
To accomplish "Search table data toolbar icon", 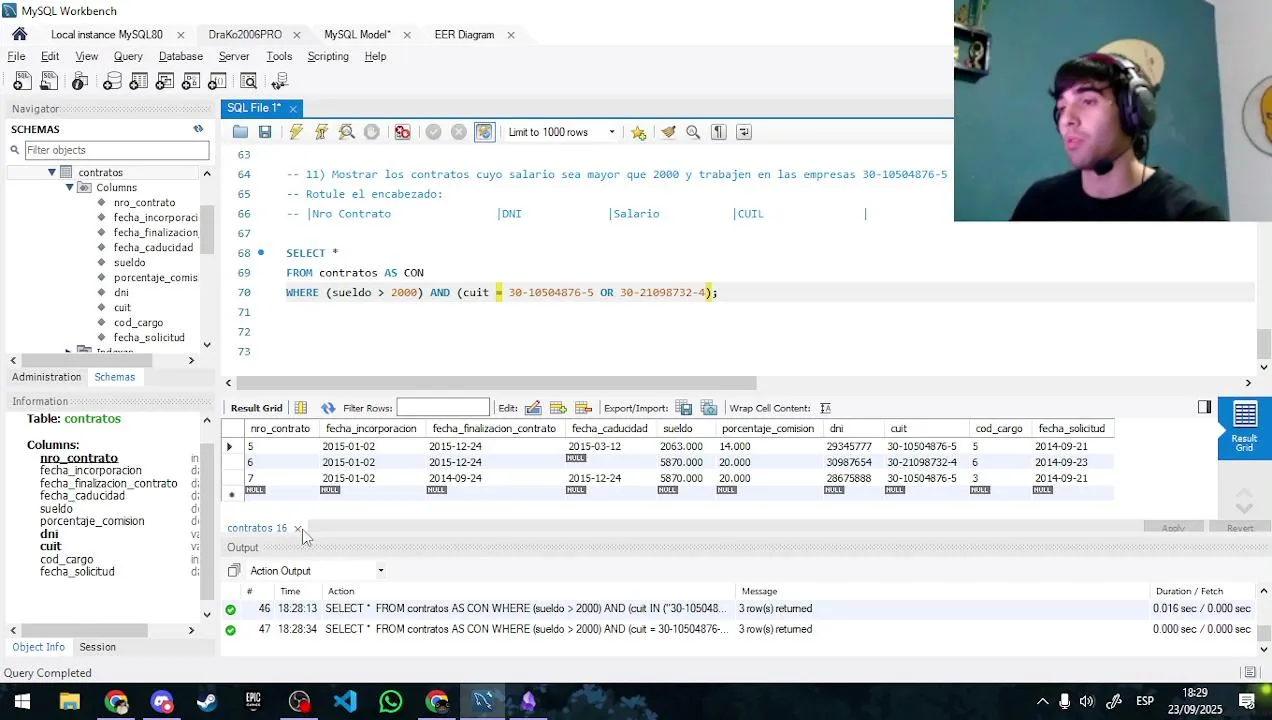I will (248, 81).
